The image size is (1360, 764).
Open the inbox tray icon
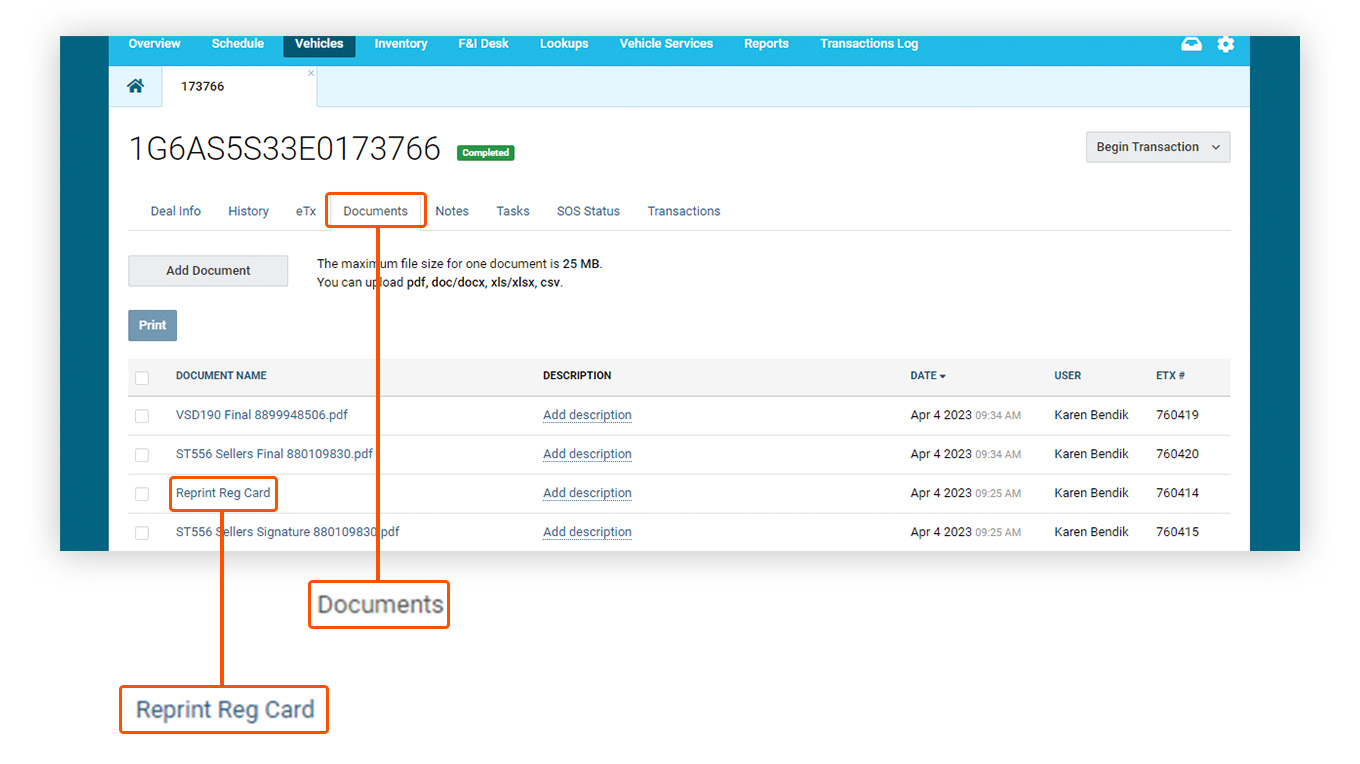1191,44
